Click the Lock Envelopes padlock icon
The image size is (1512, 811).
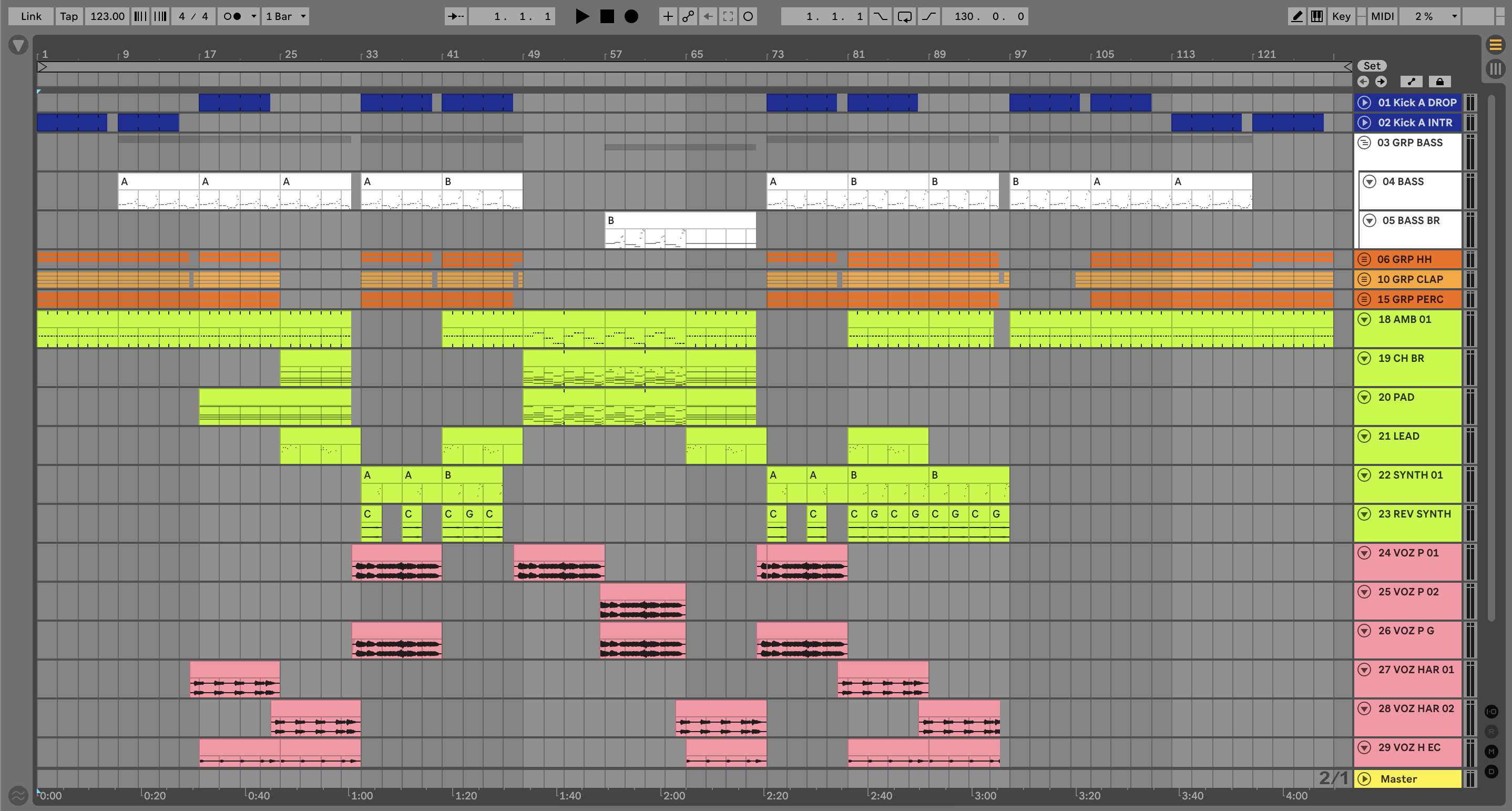coord(1439,82)
